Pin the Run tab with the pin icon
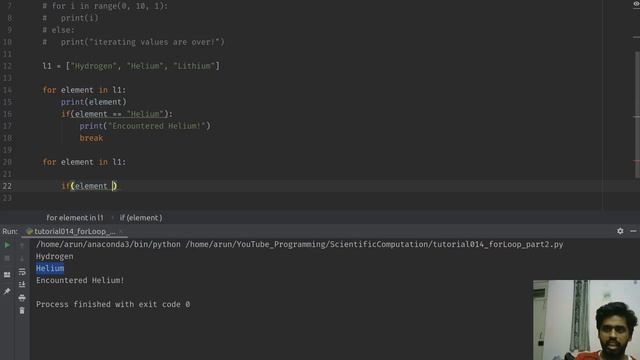The image size is (640, 360). click(x=7, y=291)
